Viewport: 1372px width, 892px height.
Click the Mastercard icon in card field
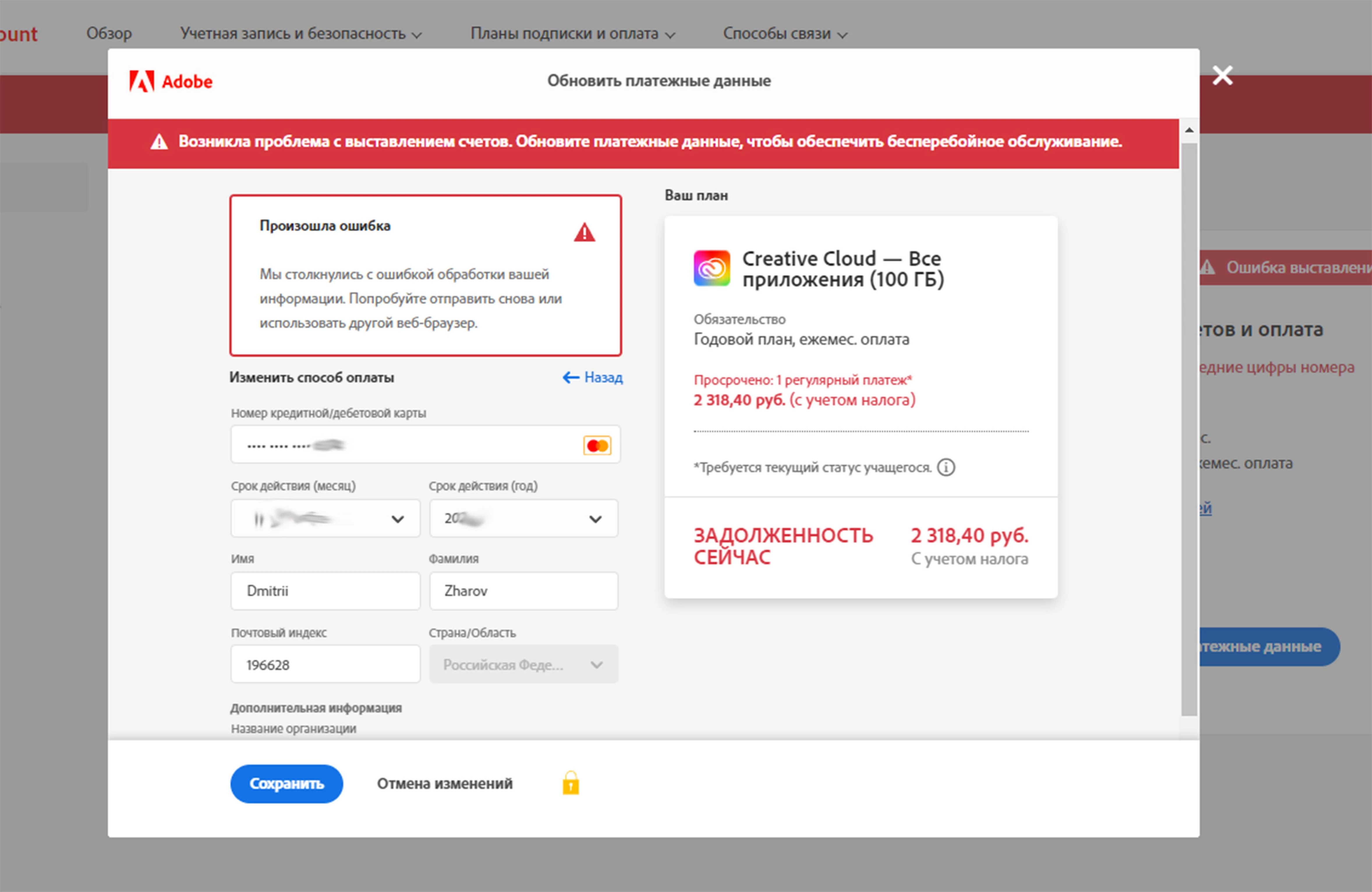(x=597, y=445)
